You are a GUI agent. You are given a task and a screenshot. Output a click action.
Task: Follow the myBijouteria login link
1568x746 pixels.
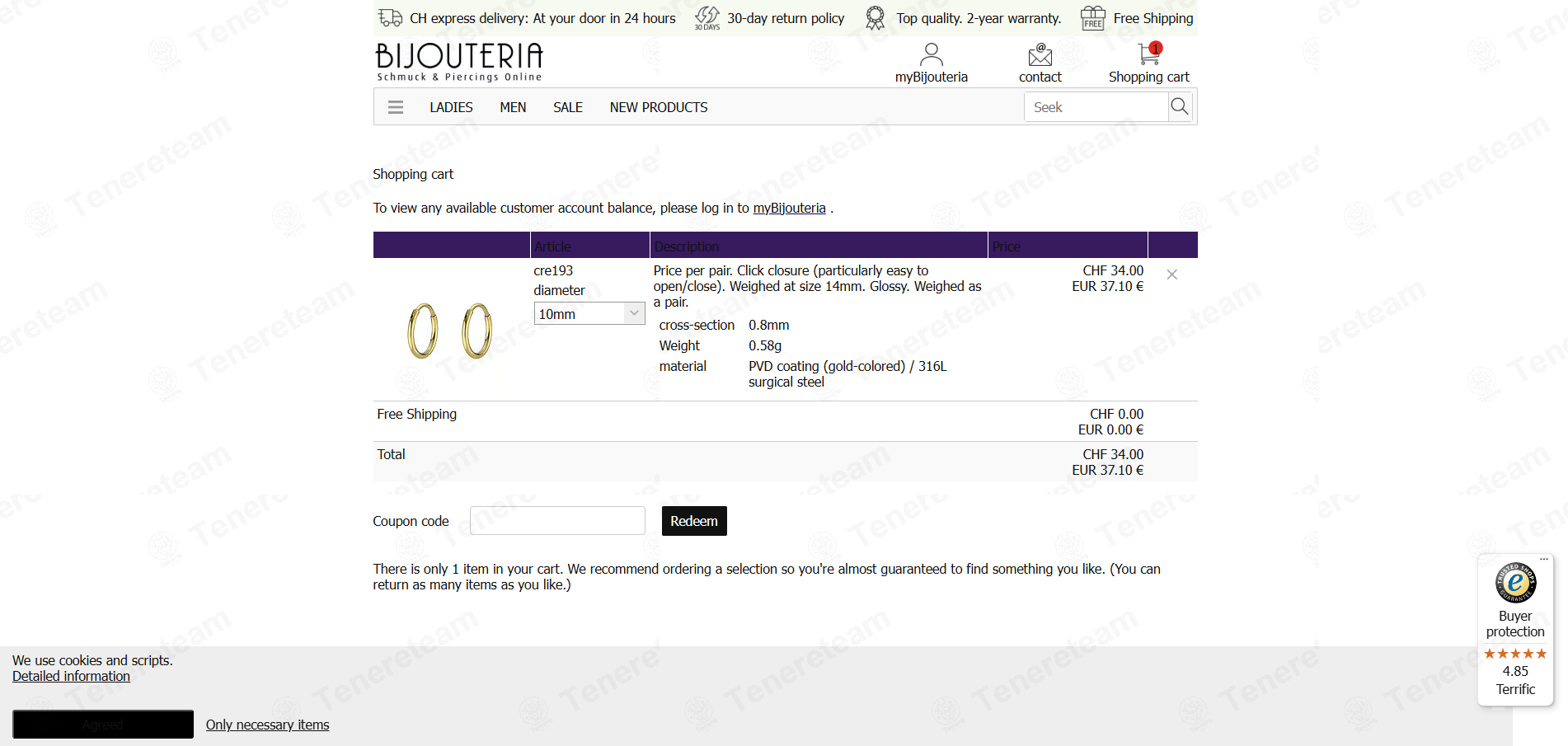tap(789, 208)
